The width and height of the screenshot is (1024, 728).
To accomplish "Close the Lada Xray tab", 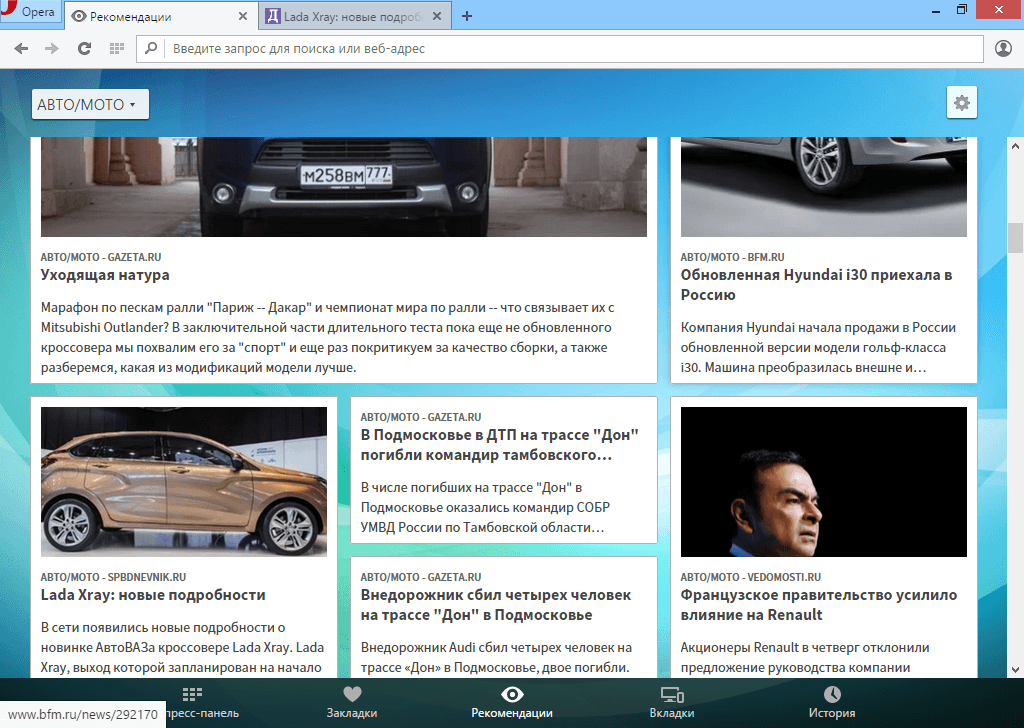I will coord(437,16).
